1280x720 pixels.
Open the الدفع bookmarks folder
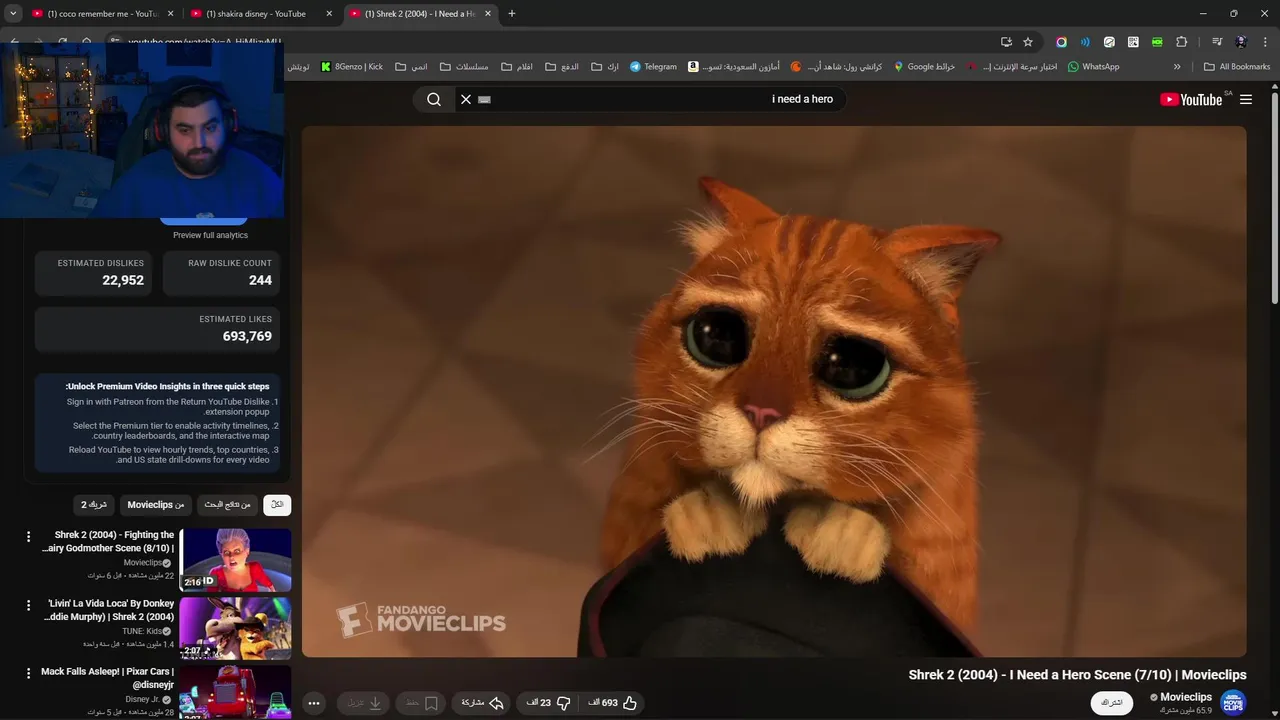pyautogui.click(x=562, y=67)
